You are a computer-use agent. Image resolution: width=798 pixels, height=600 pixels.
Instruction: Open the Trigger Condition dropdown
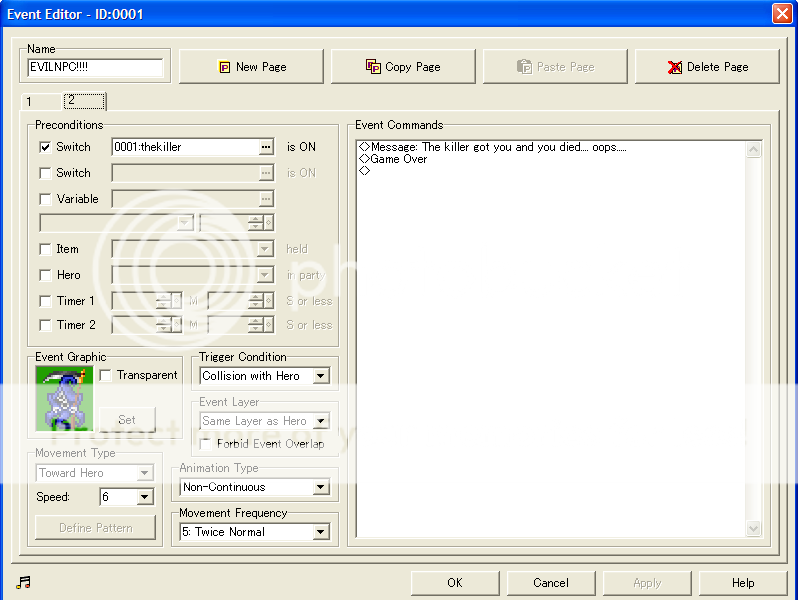click(x=320, y=377)
